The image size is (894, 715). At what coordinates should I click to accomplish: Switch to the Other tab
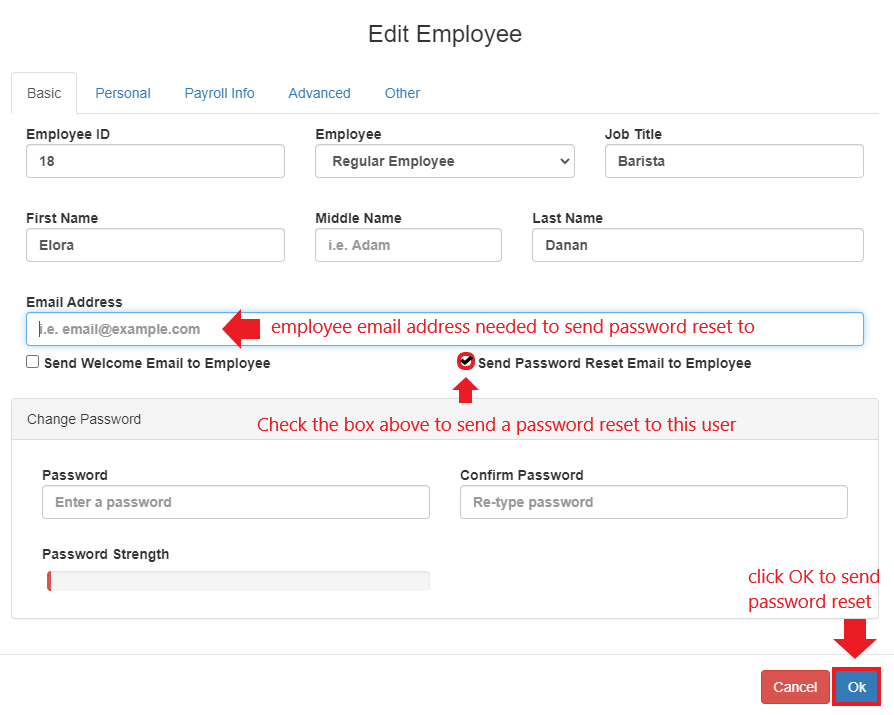402,93
